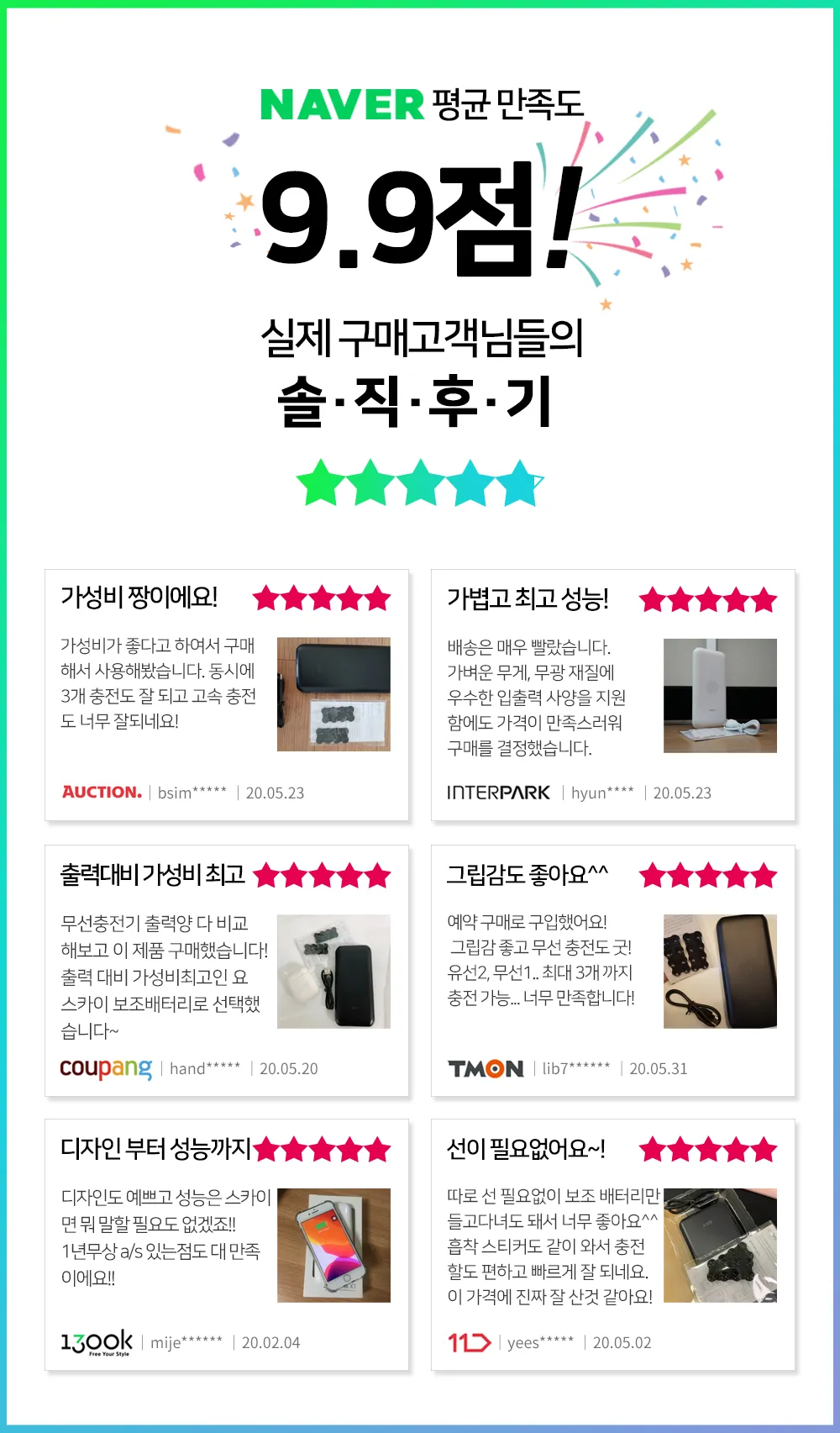Click the 1300k logo
Image resolution: width=840 pixels, height=1433 pixels.
pos(97,1342)
